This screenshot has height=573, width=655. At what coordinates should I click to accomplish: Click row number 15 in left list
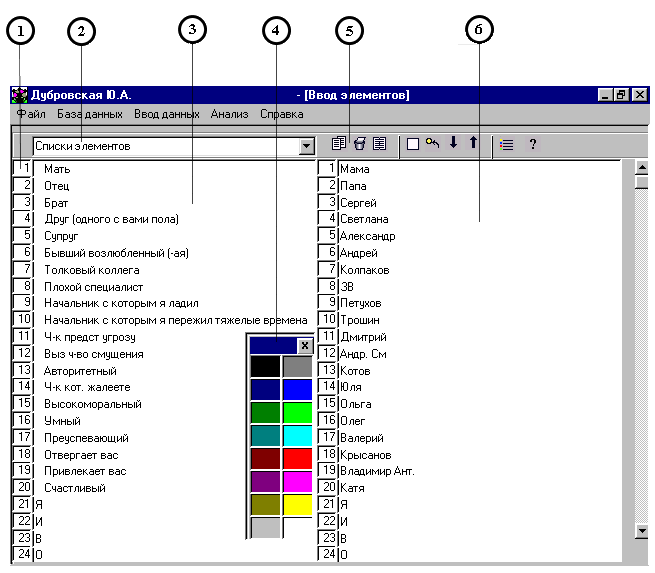23,403
